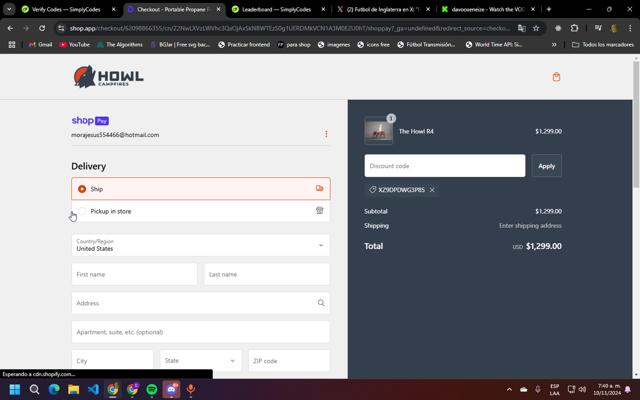
Task: Open the Google apps grid in bookmarks bar
Action: tap(12, 44)
